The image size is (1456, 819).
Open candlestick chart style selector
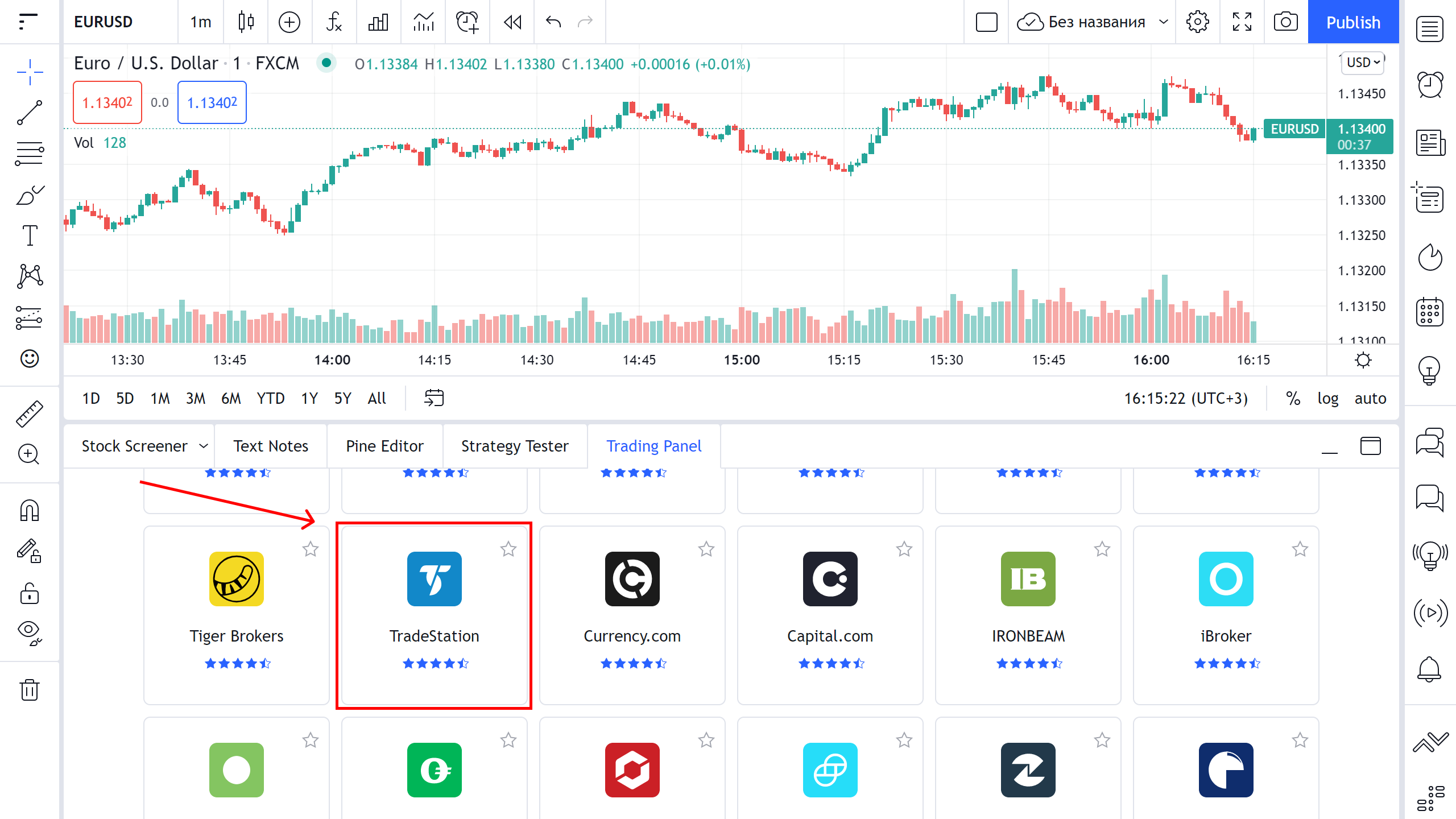coord(246,22)
